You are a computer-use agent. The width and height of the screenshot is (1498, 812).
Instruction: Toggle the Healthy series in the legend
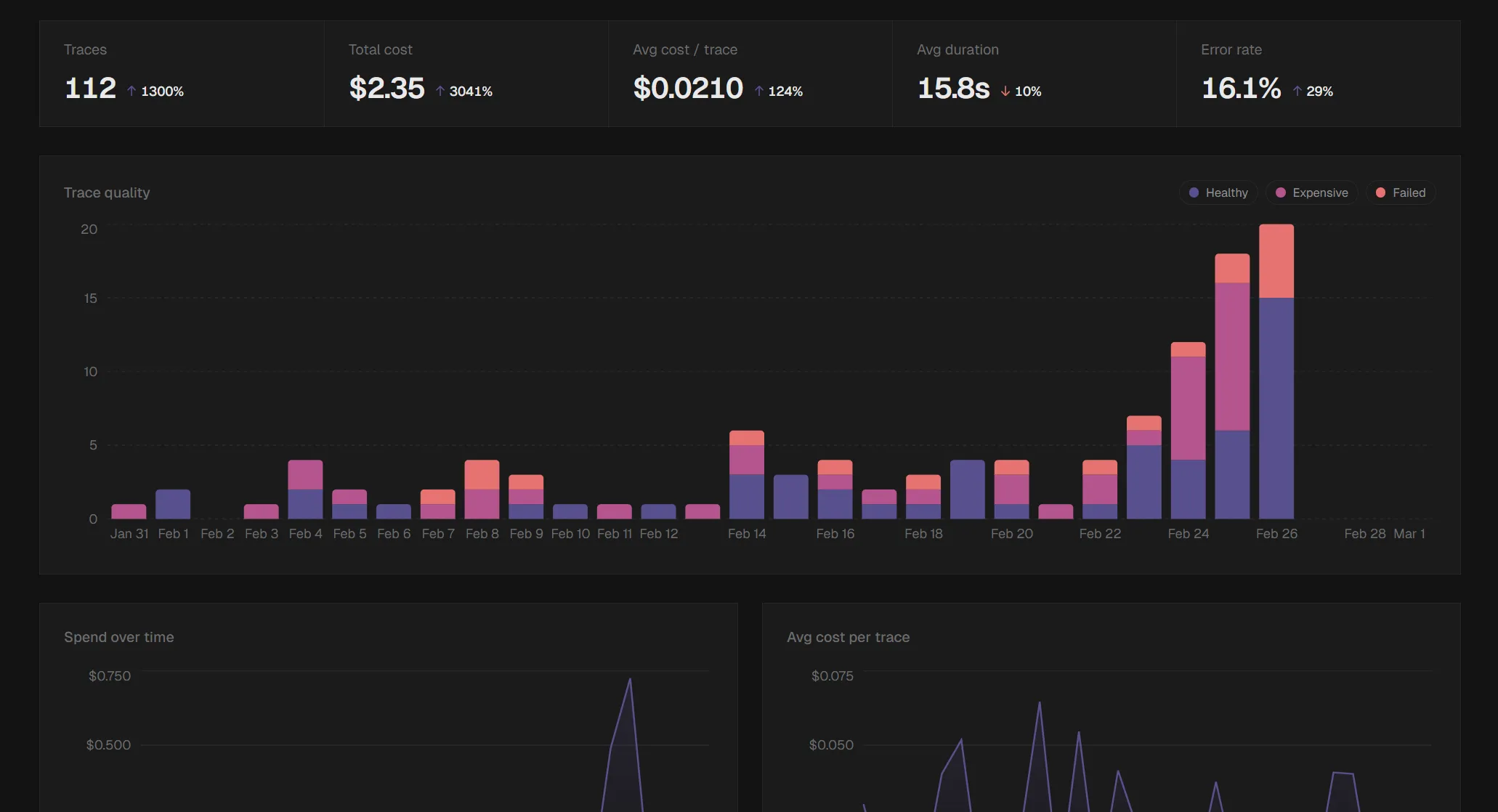[1218, 192]
